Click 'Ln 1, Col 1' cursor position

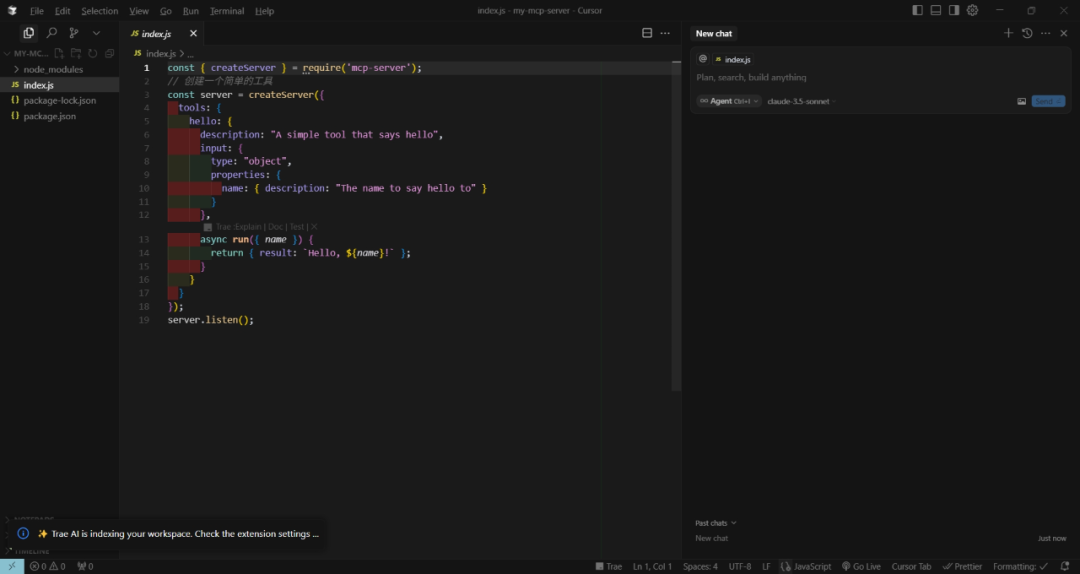pos(652,566)
